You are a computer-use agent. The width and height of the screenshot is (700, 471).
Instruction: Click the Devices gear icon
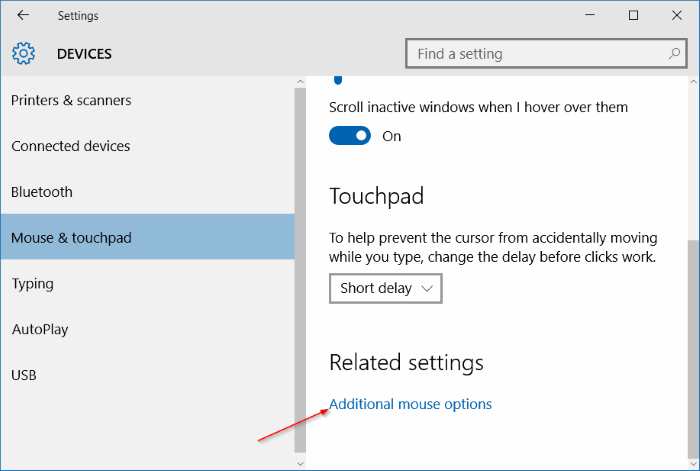[x=23, y=54]
